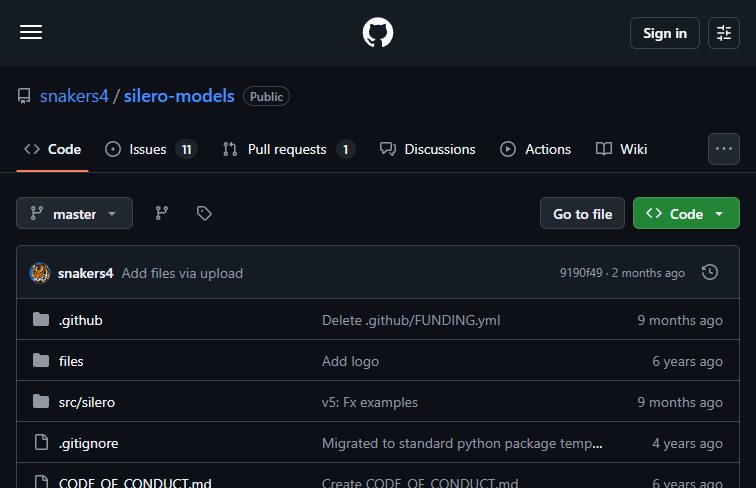Click the repository icon beside snakers4
Screen dimensions: 756x488
(x=24, y=96)
